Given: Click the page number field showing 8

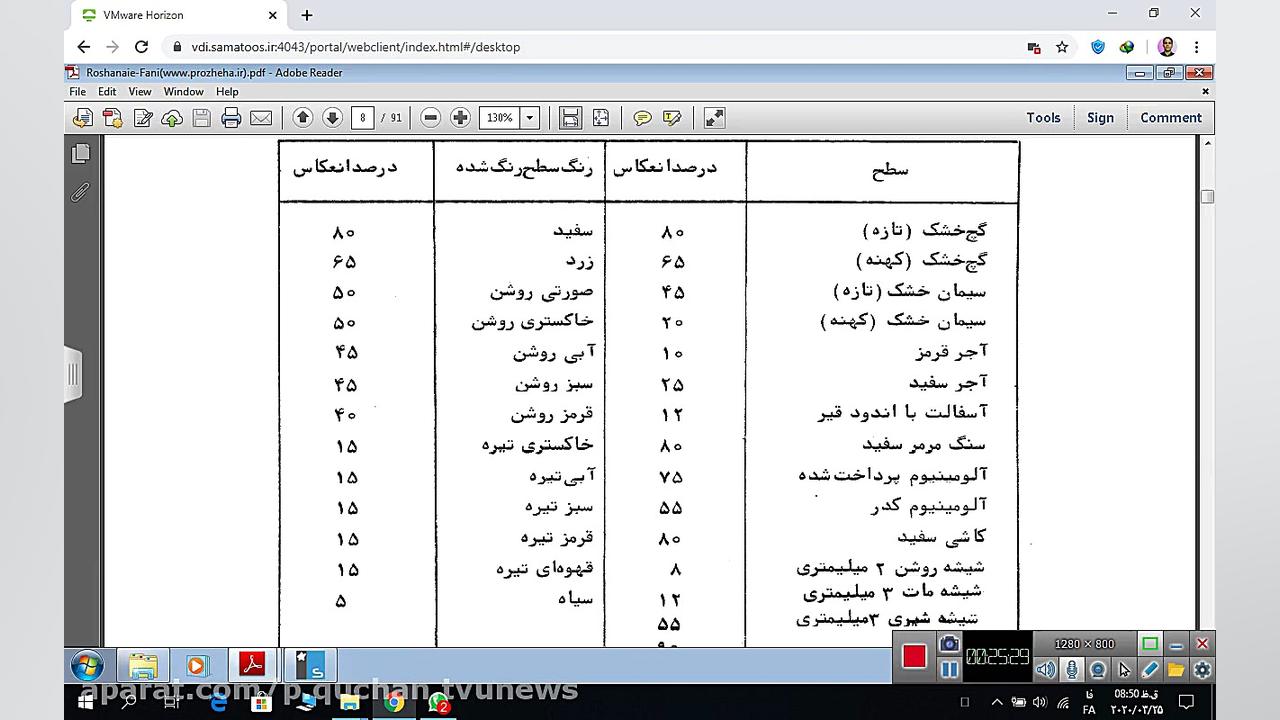Looking at the screenshot, I should [x=362, y=118].
